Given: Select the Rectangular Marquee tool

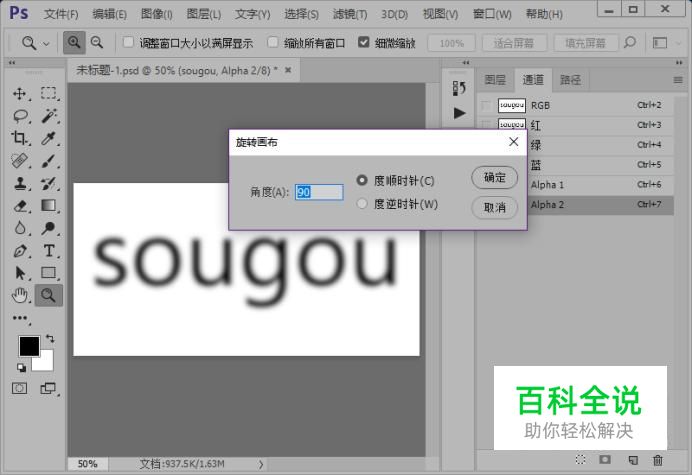Looking at the screenshot, I should (x=49, y=94).
